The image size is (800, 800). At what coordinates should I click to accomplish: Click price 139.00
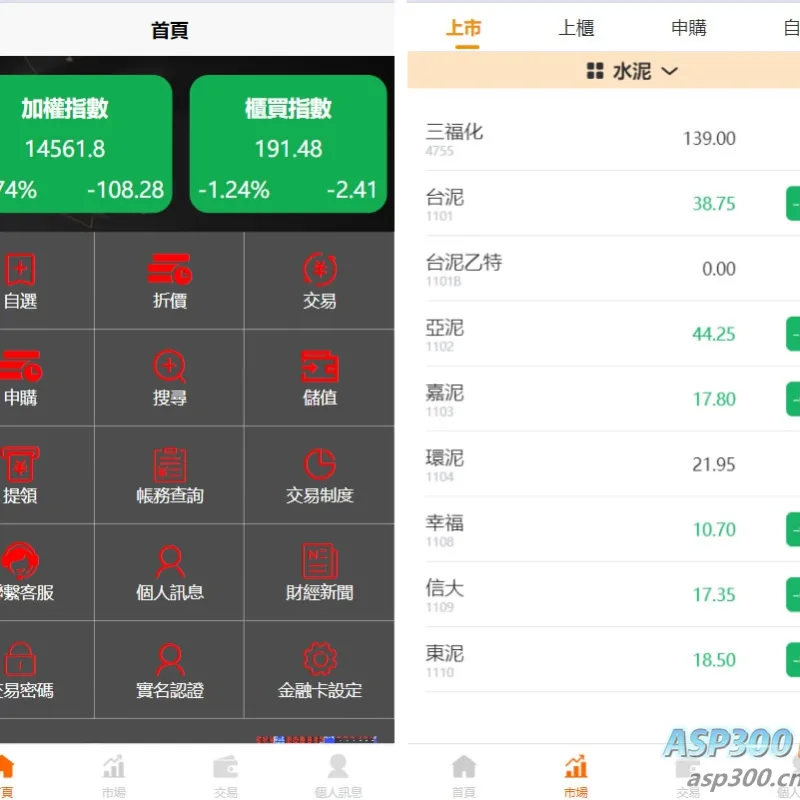tap(709, 138)
